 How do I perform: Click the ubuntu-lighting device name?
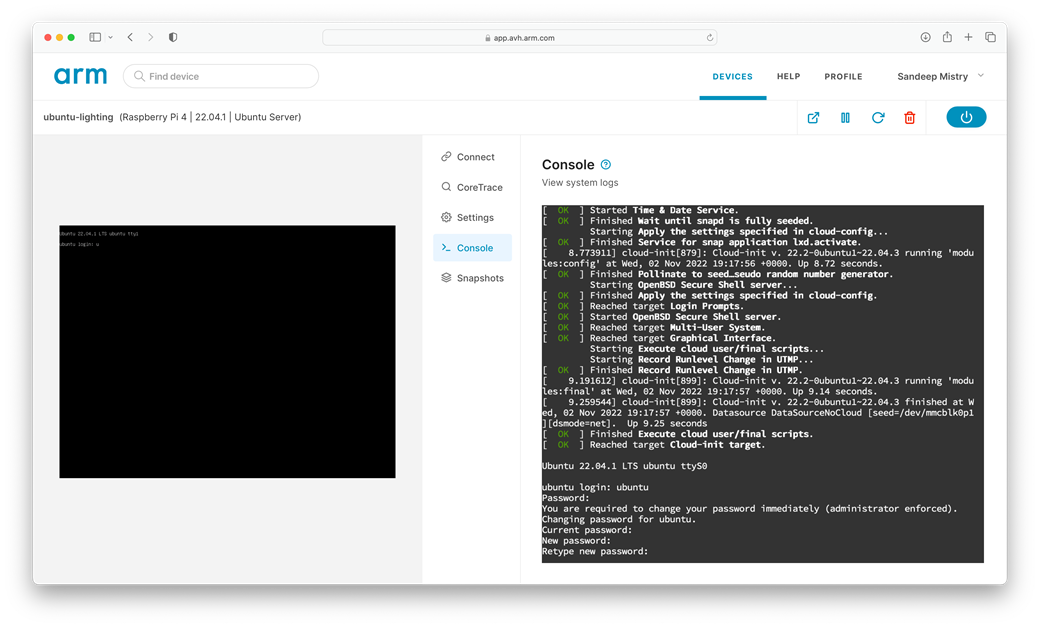78,117
